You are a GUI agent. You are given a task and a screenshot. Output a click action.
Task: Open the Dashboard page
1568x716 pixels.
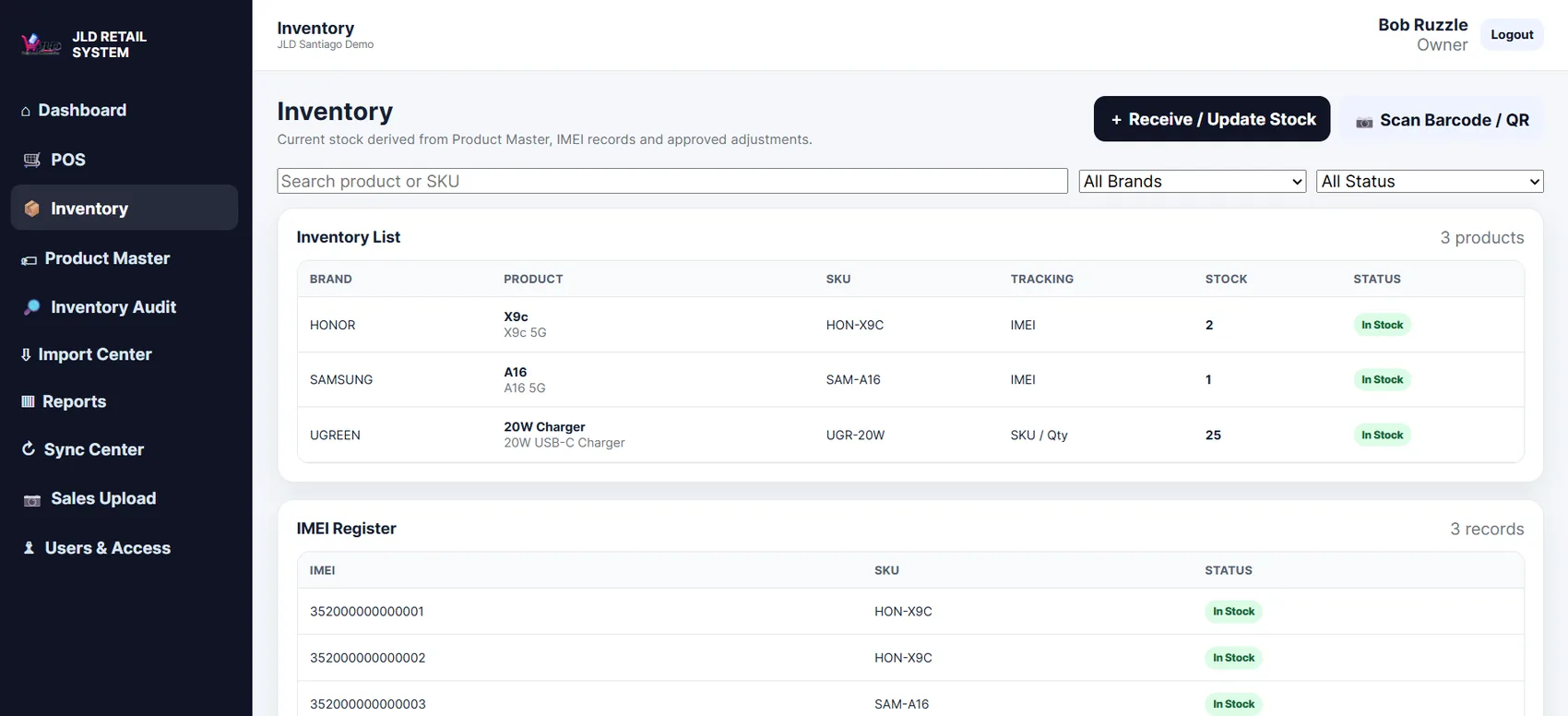[125, 110]
